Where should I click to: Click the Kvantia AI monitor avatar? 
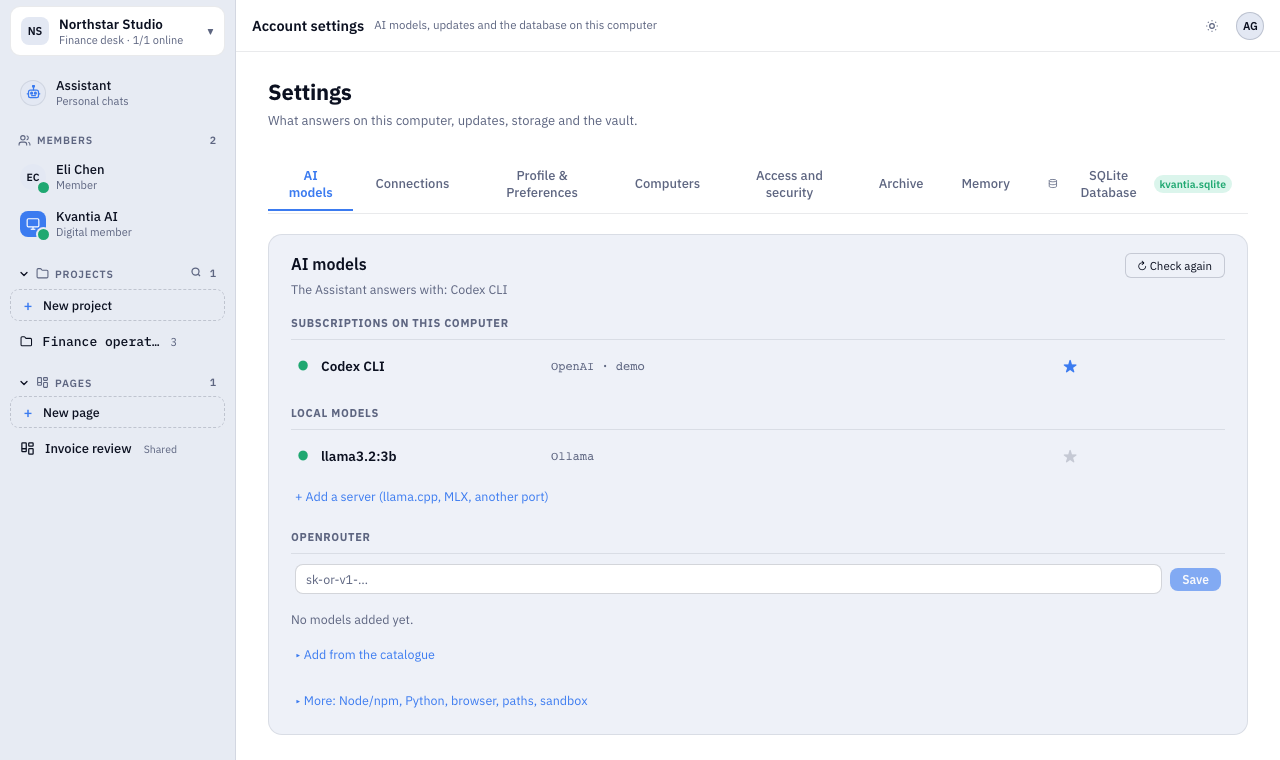tap(33, 224)
